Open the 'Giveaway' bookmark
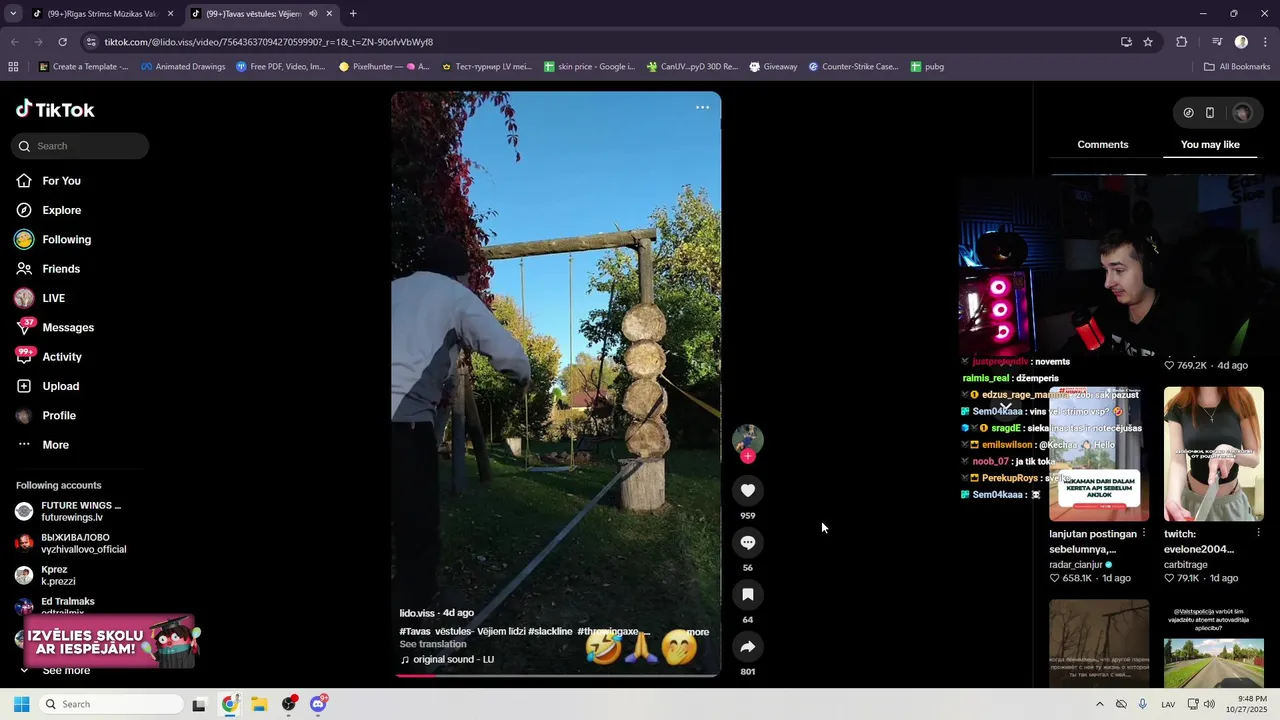The height and width of the screenshot is (720, 1280). click(x=773, y=67)
